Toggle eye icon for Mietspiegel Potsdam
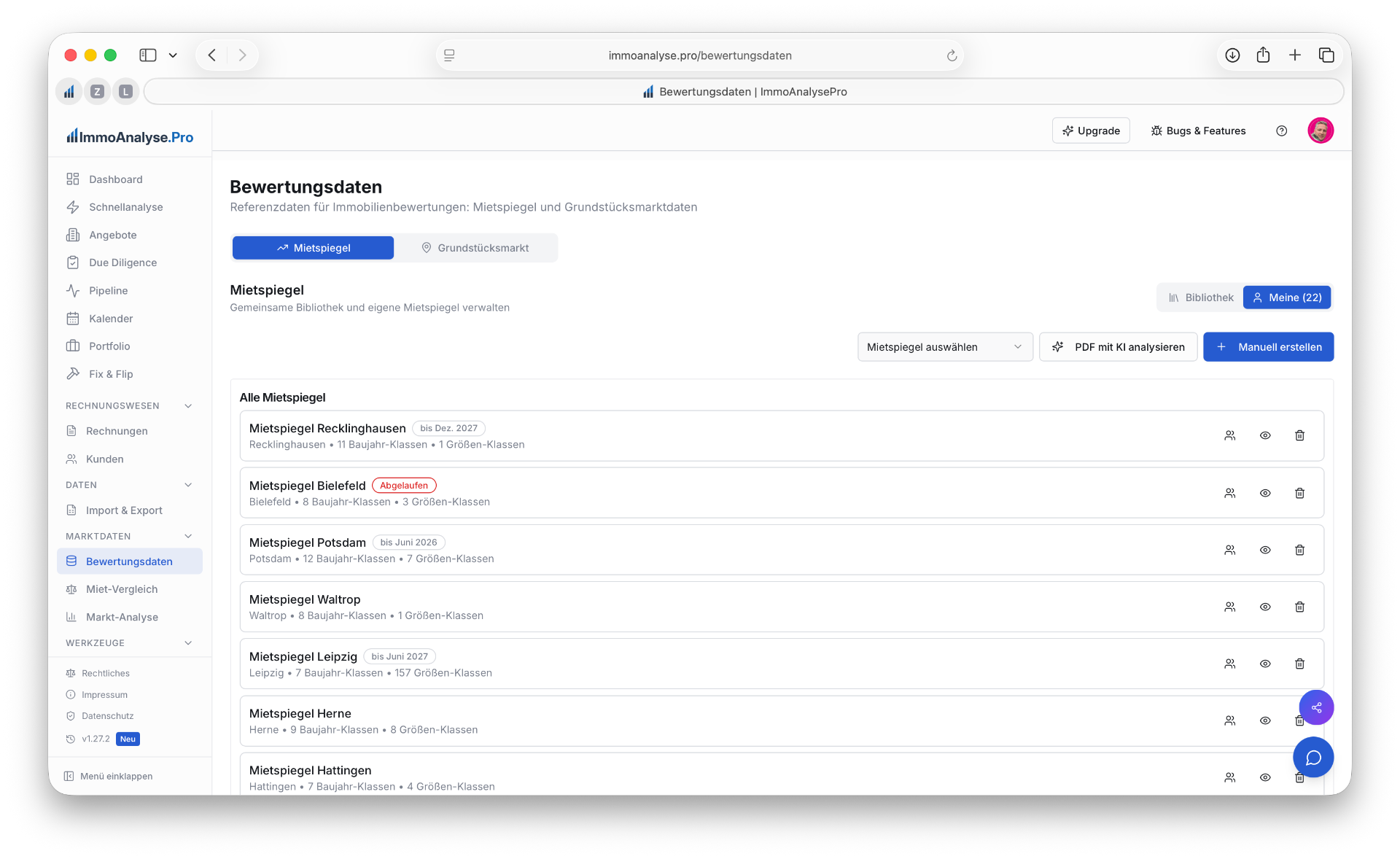 coord(1265,550)
